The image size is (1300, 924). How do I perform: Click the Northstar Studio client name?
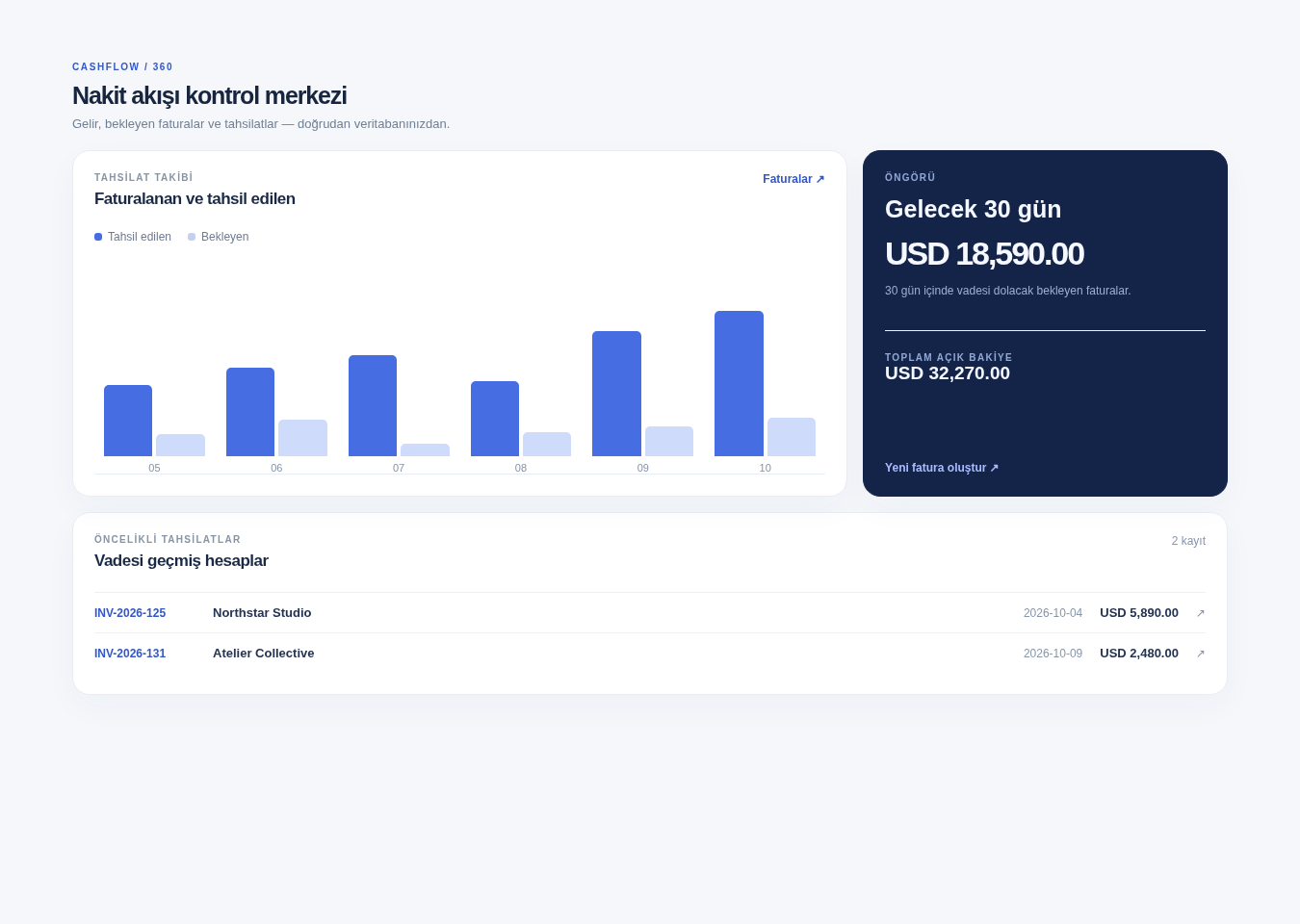coord(262,613)
